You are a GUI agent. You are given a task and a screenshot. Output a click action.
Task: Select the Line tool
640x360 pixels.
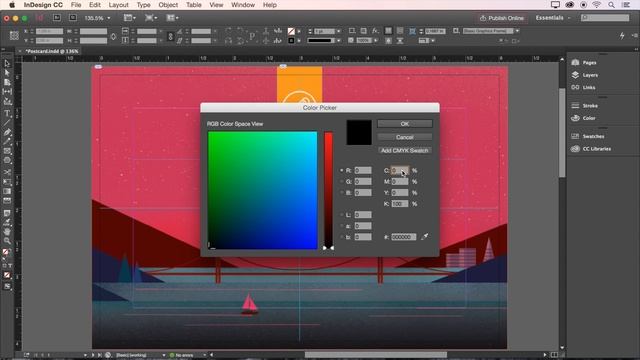click(7, 123)
